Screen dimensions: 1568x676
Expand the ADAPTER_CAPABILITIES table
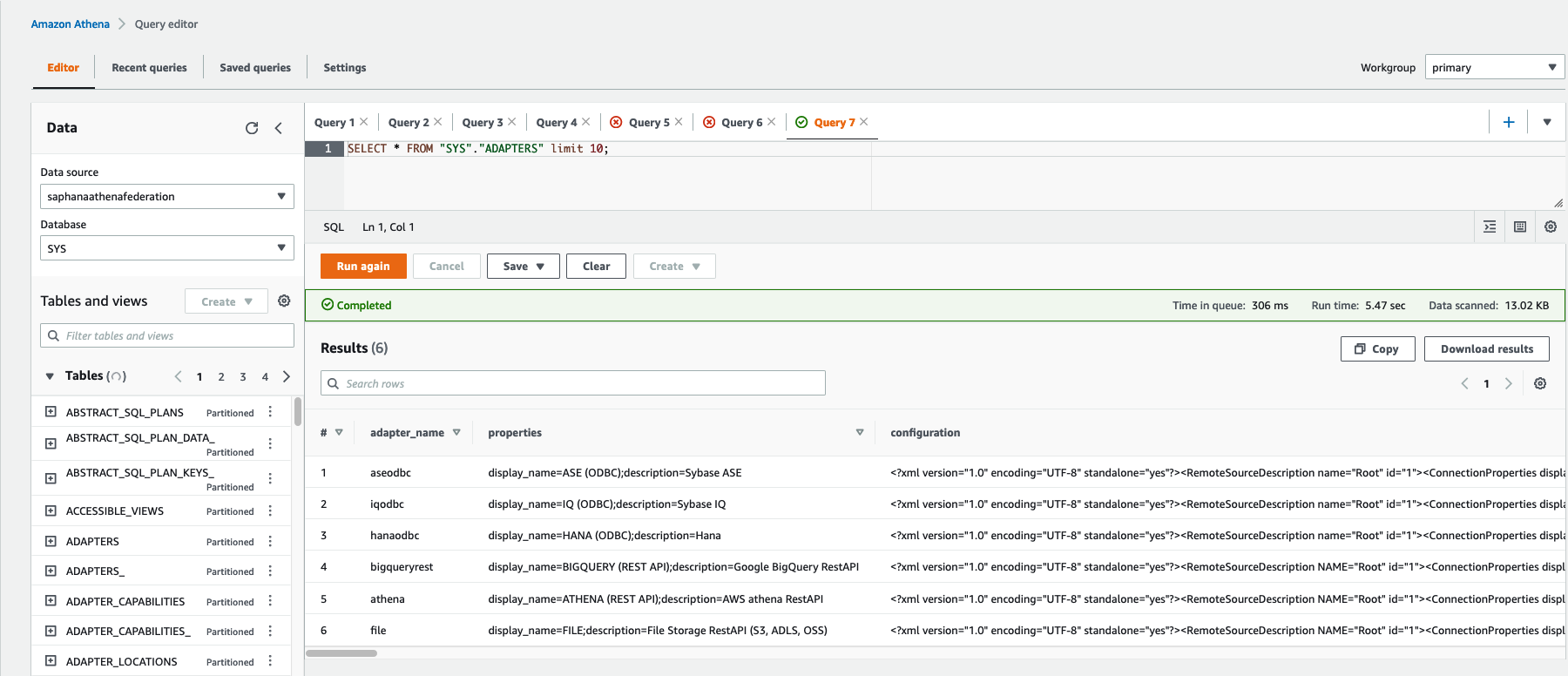tap(51, 601)
